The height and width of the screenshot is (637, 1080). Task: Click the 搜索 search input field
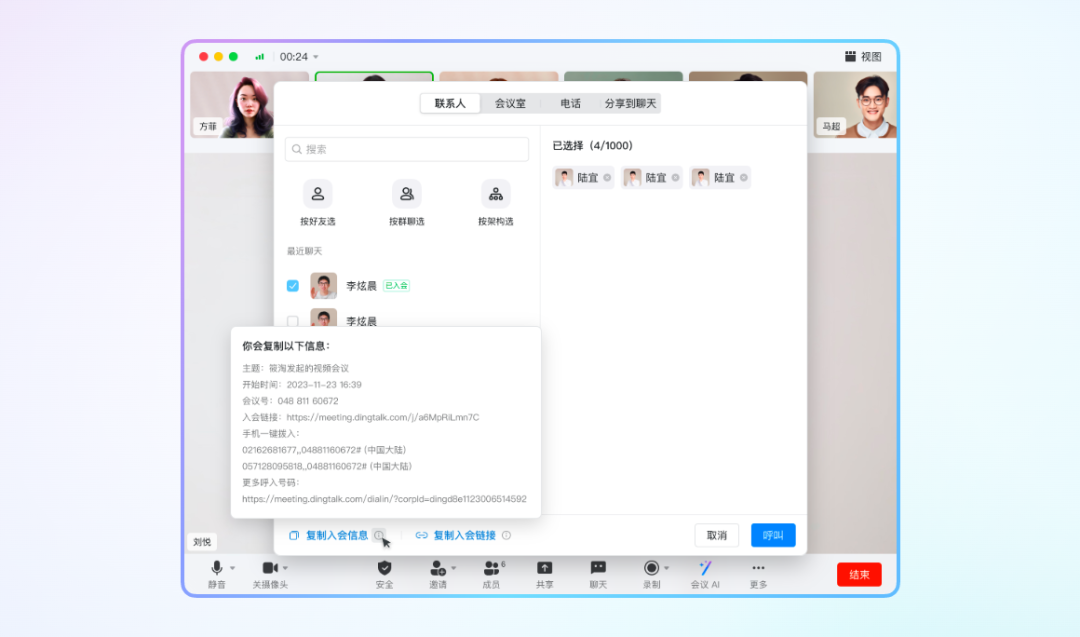point(407,149)
